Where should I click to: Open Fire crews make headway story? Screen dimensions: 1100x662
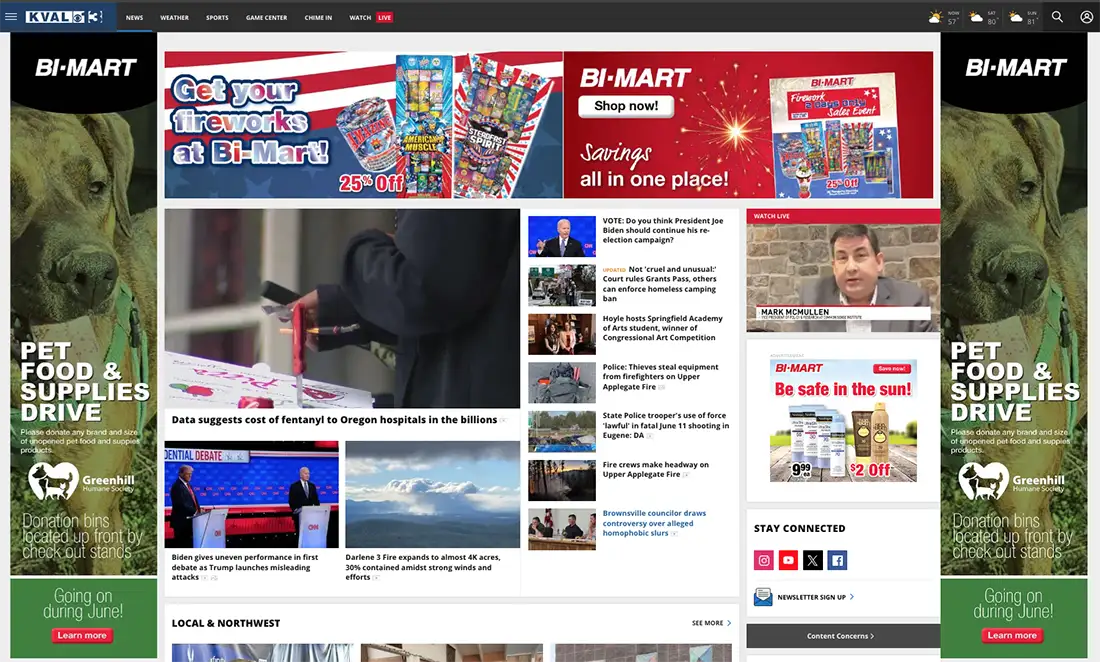[x=655, y=469]
